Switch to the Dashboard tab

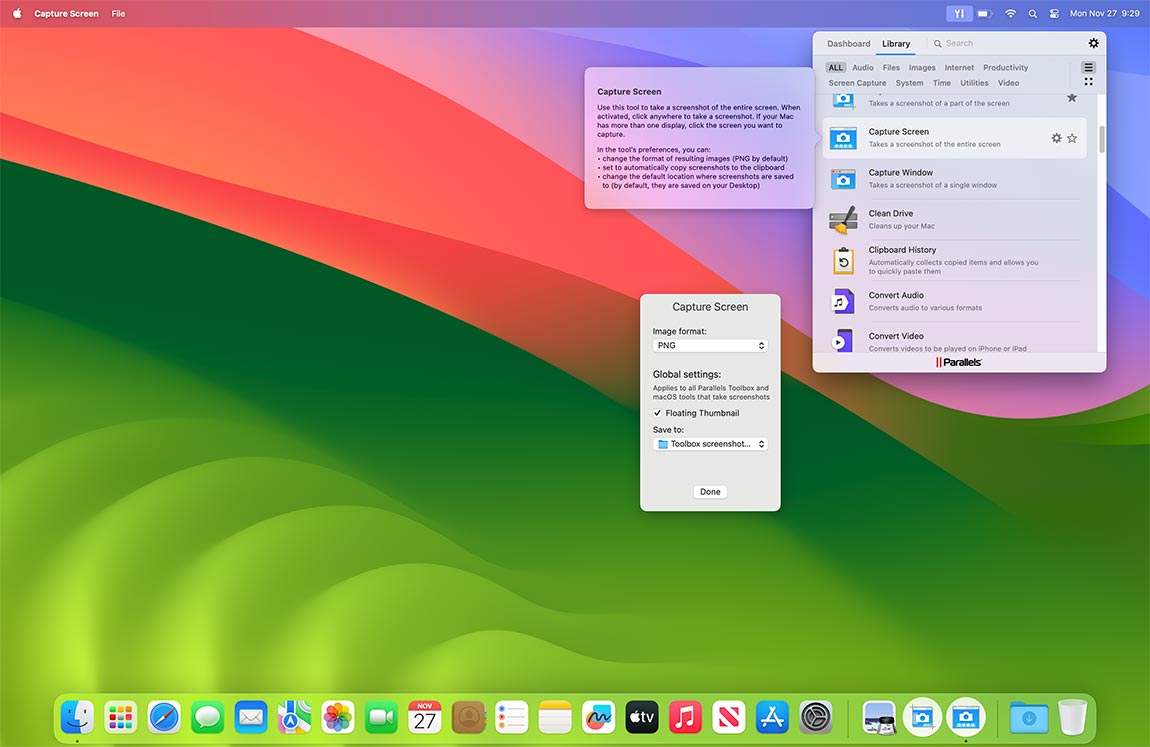(x=848, y=44)
